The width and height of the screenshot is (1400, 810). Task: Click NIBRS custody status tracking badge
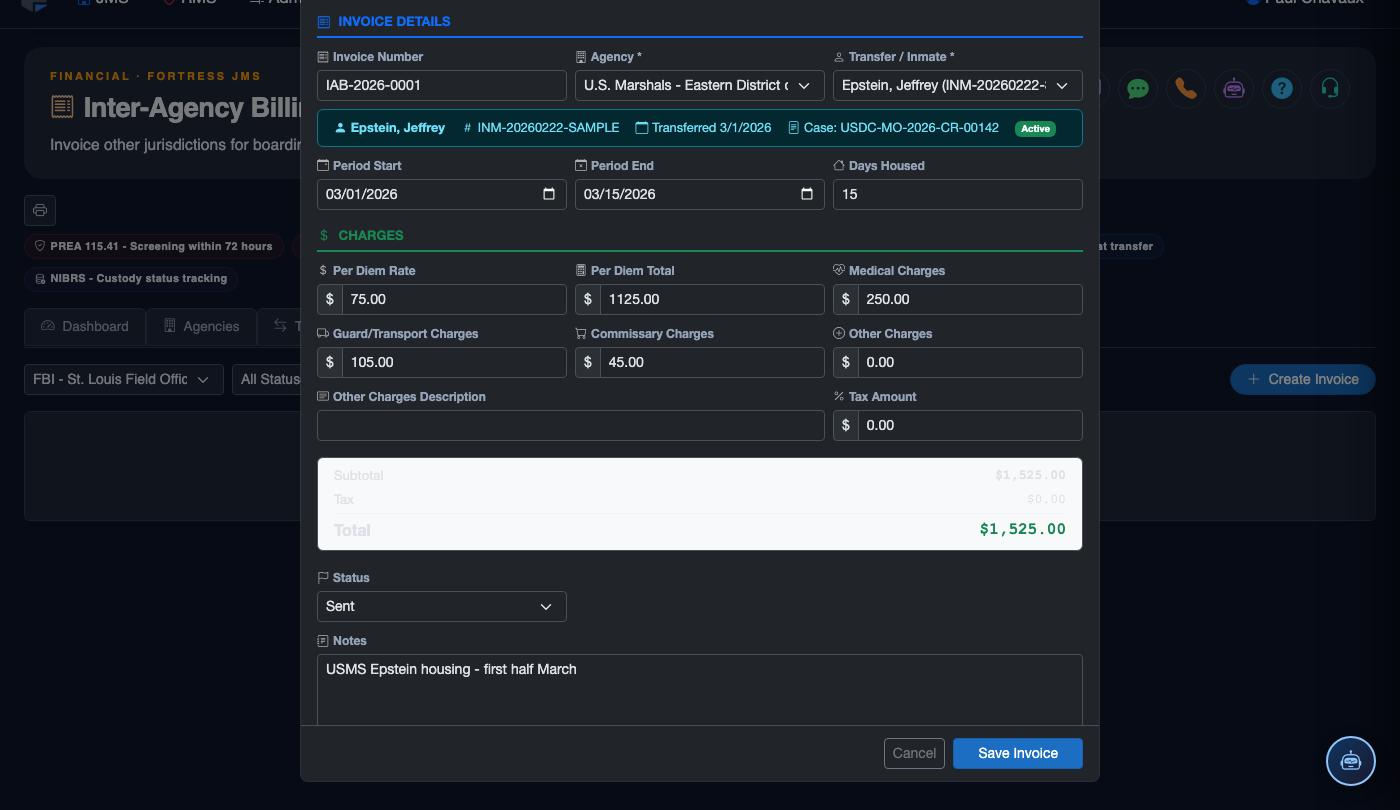[x=131, y=278]
